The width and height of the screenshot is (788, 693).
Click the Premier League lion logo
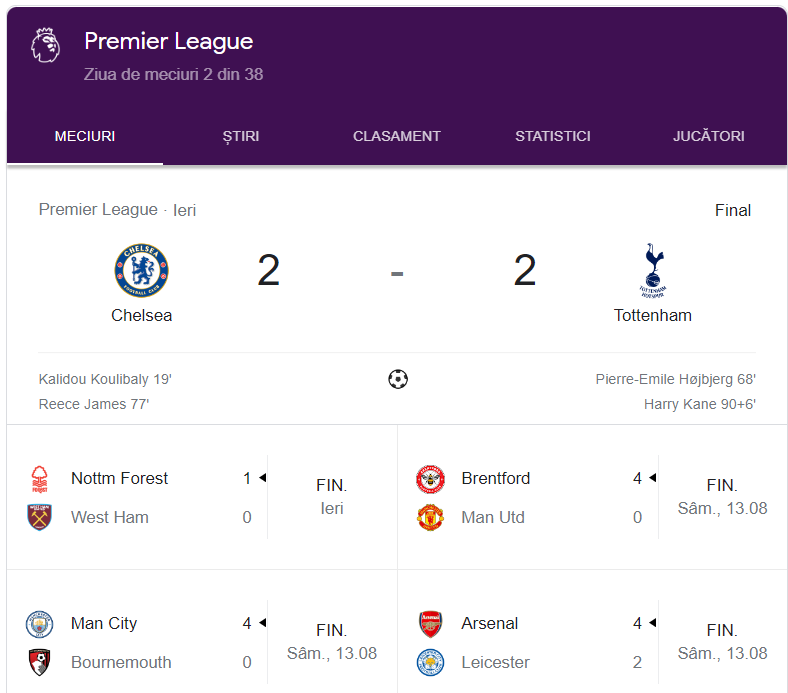point(45,45)
